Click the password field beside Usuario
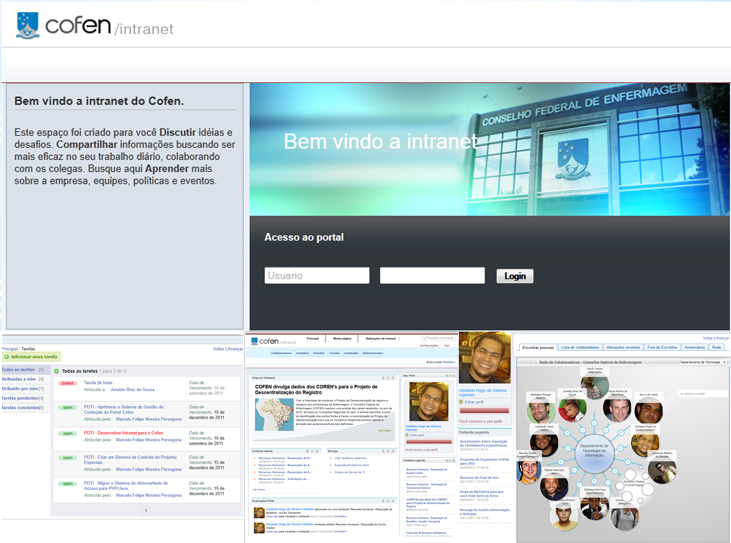Viewport: 731px width, 543px height. pyautogui.click(x=432, y=275)
